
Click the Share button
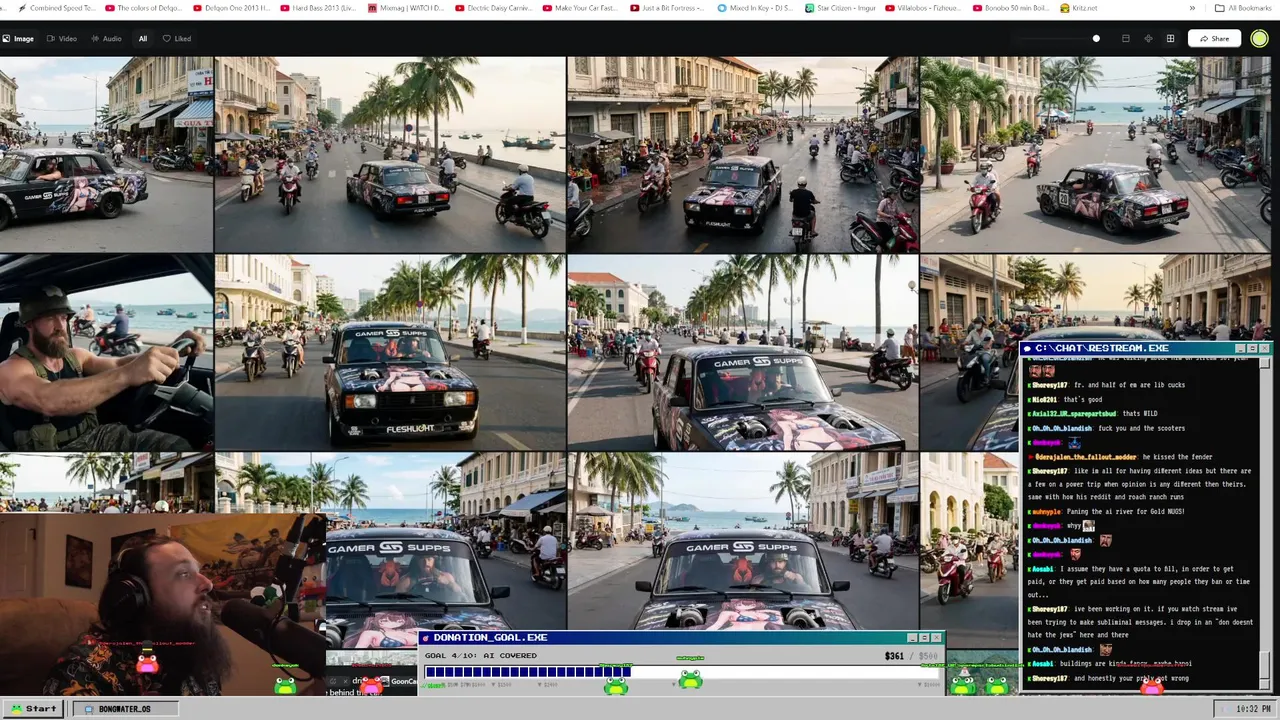1214,39
